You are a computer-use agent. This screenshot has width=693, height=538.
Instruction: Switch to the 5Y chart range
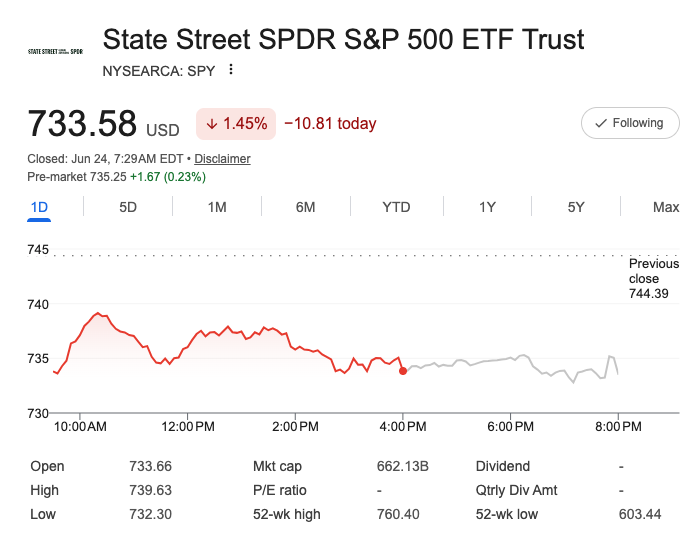pos(576,207)
